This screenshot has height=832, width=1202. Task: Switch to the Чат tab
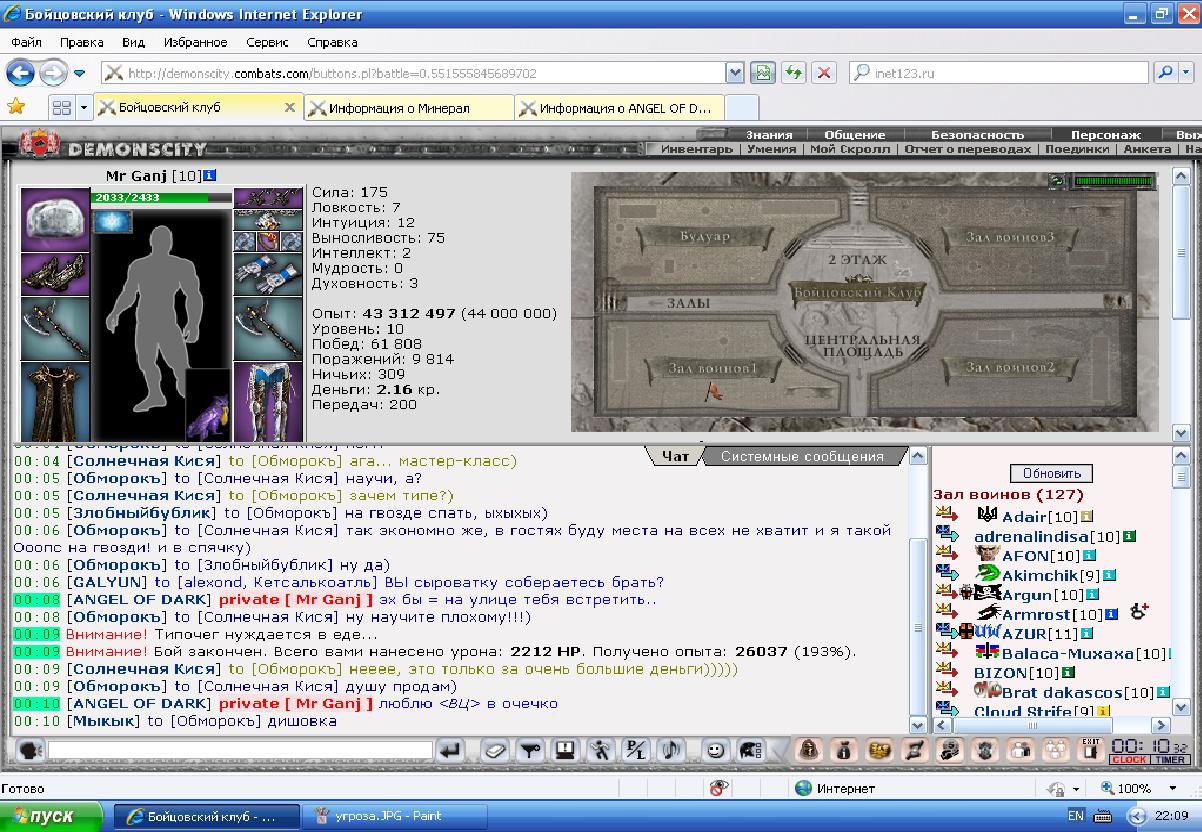[677, 457]
